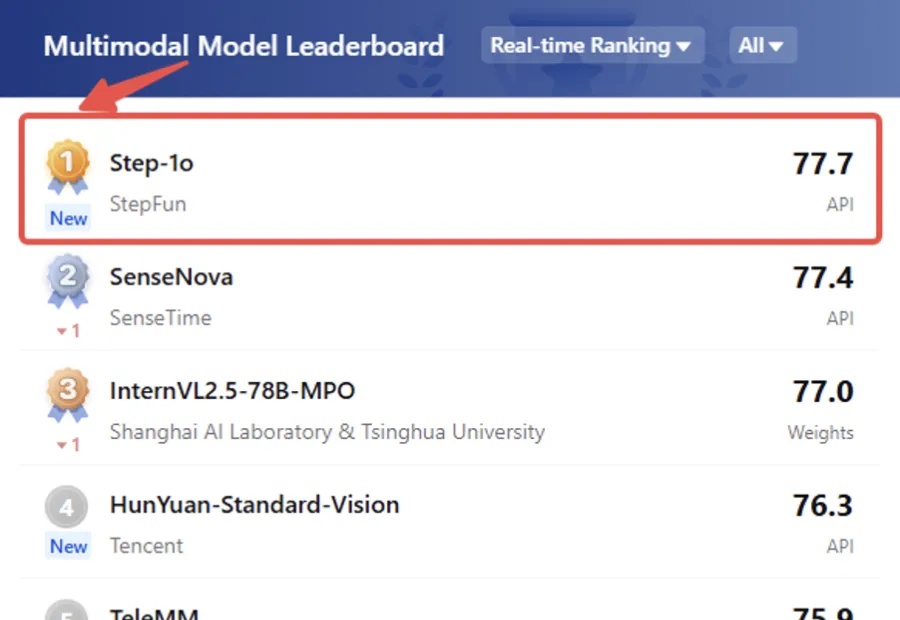900x620 pixels.
Task: Click the New badge beside Tencent
Action: [68, 546]
